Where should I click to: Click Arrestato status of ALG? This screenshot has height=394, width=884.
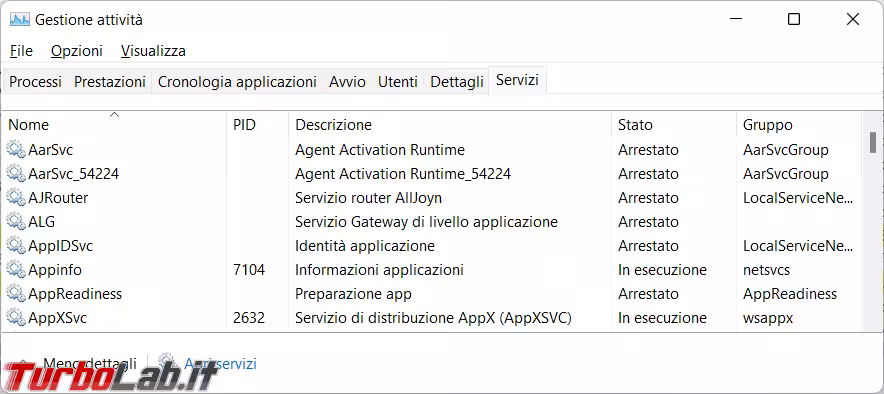tap(648, 222)
